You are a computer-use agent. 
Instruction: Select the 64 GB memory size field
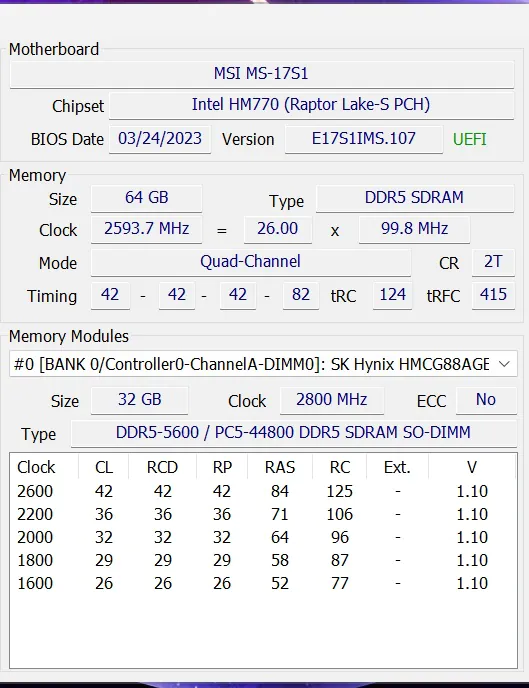pos(146,198)
